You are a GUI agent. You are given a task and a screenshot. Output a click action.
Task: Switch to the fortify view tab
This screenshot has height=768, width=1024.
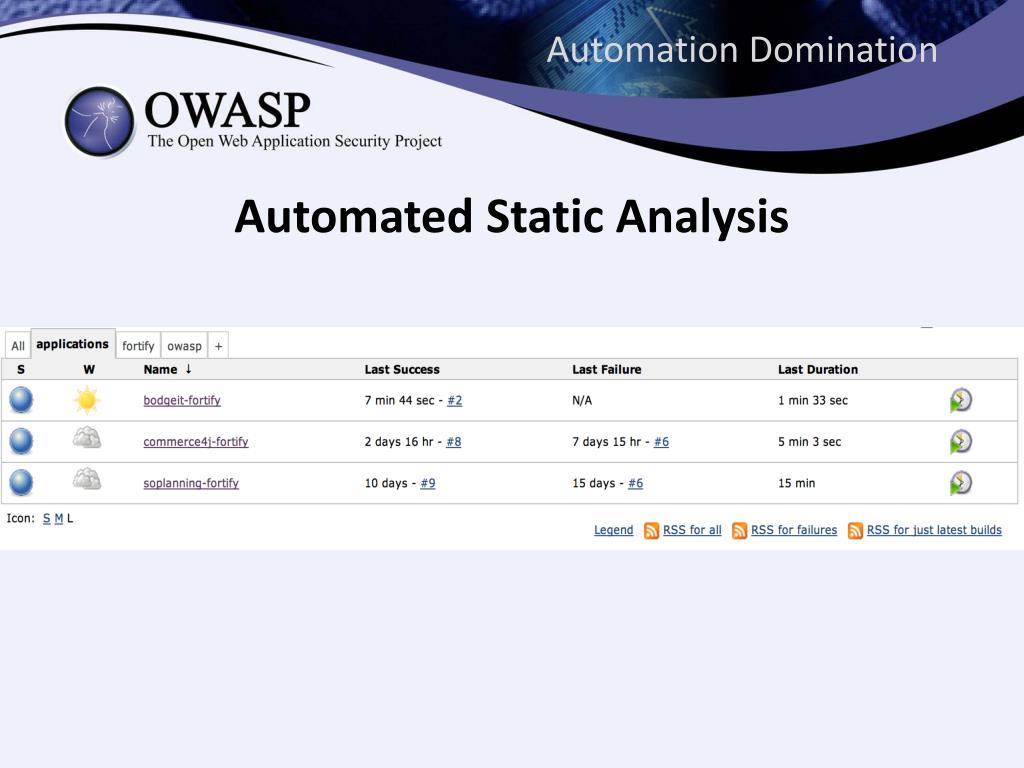(x=138, y=346)
